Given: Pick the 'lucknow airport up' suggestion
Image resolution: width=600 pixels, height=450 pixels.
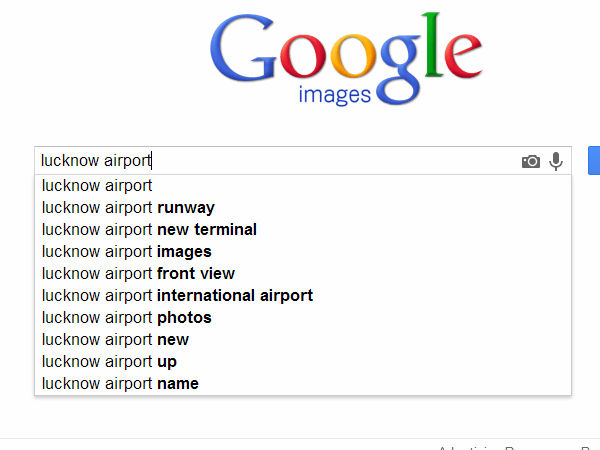Looking at the screenshot, I should tap(109, 362).
